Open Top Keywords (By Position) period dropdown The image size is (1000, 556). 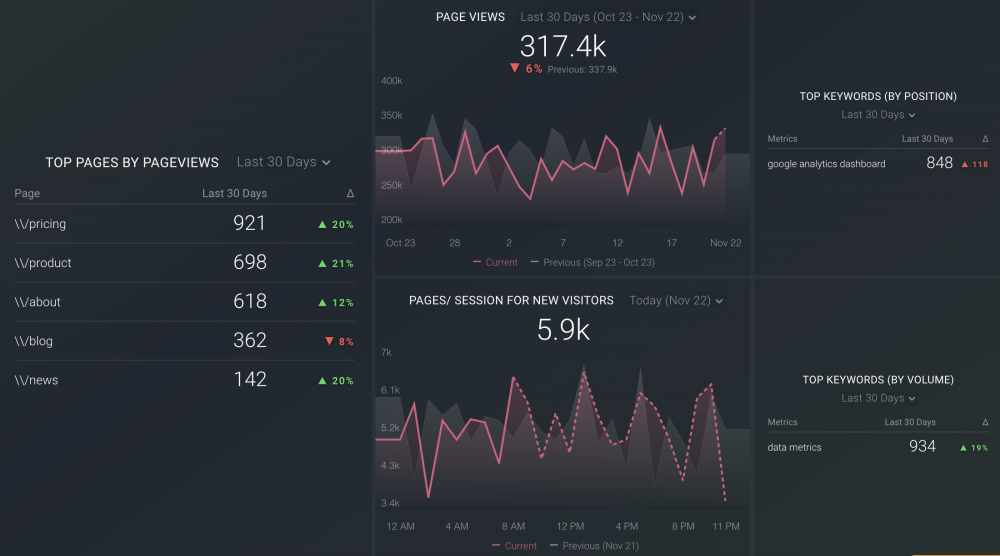click(878, 115)
